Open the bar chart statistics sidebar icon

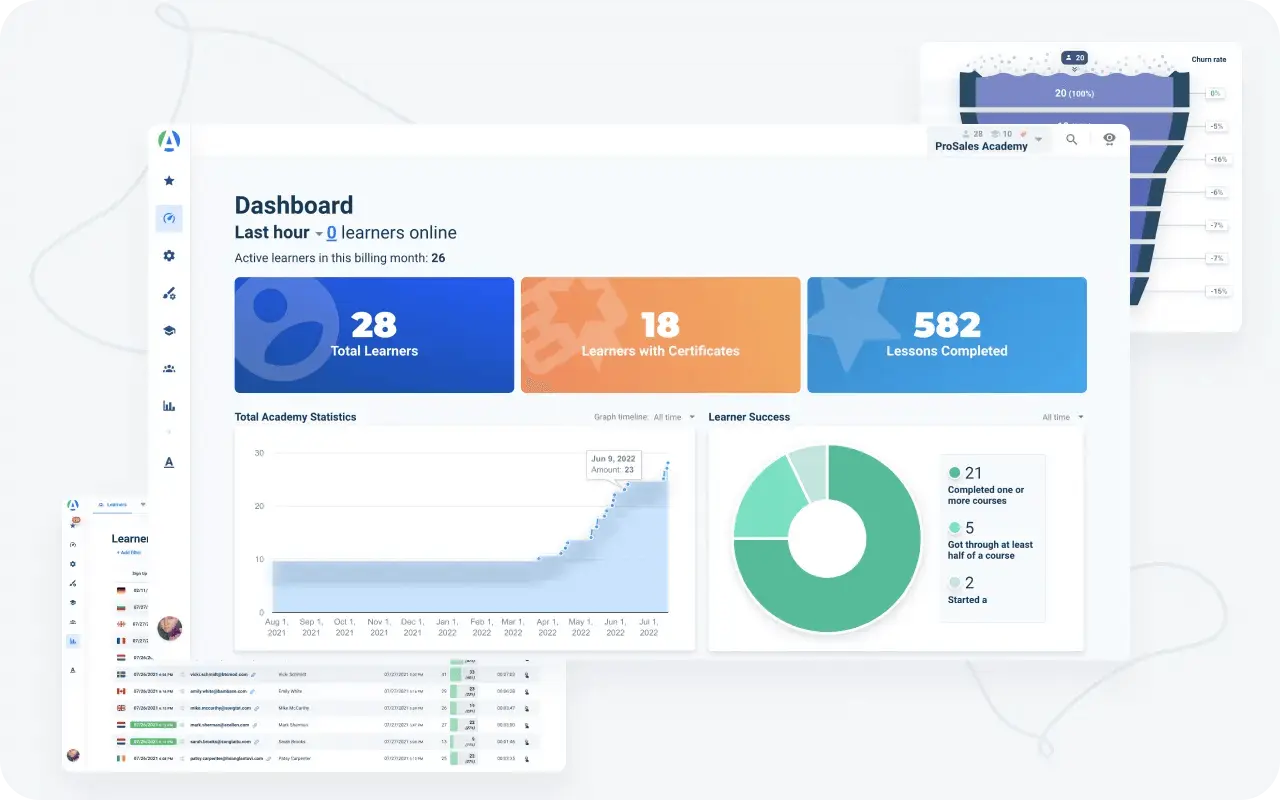(169, 406)
